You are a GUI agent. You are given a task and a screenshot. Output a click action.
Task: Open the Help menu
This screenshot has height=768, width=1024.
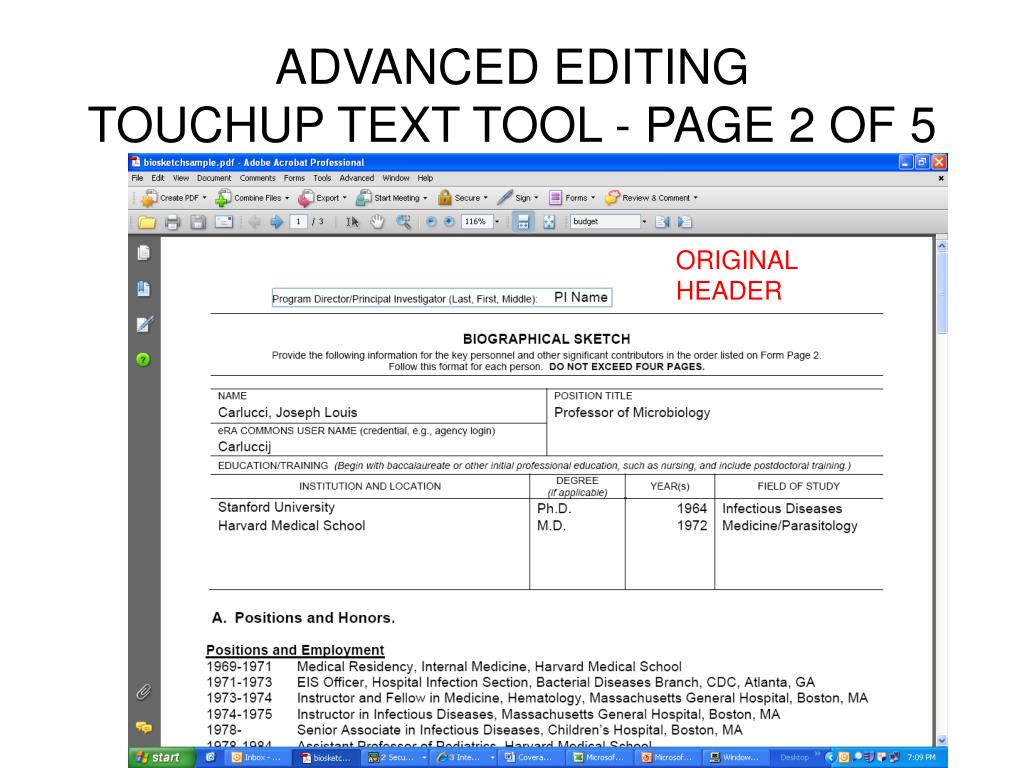coord(425,178)
